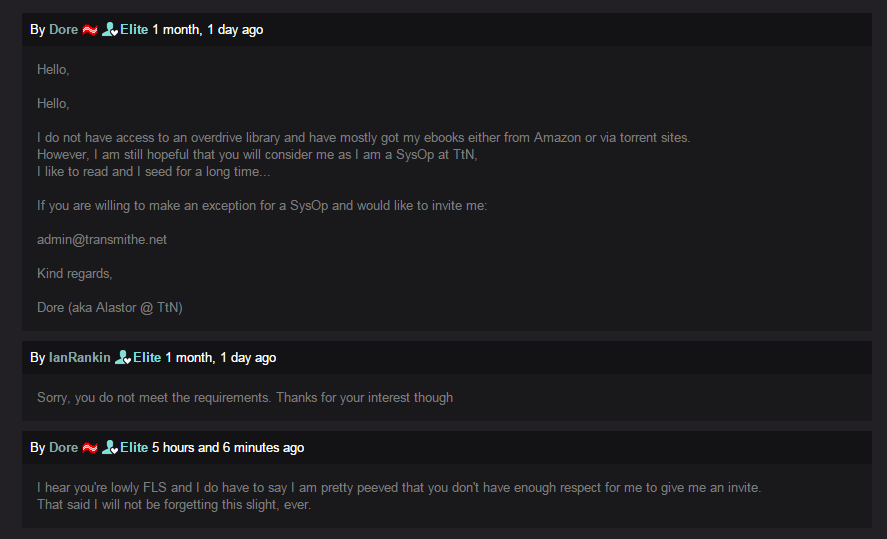
Task: Click the "Dore (aka Alastor @ TtN)" signature line
Action: [x=110, y=308]
